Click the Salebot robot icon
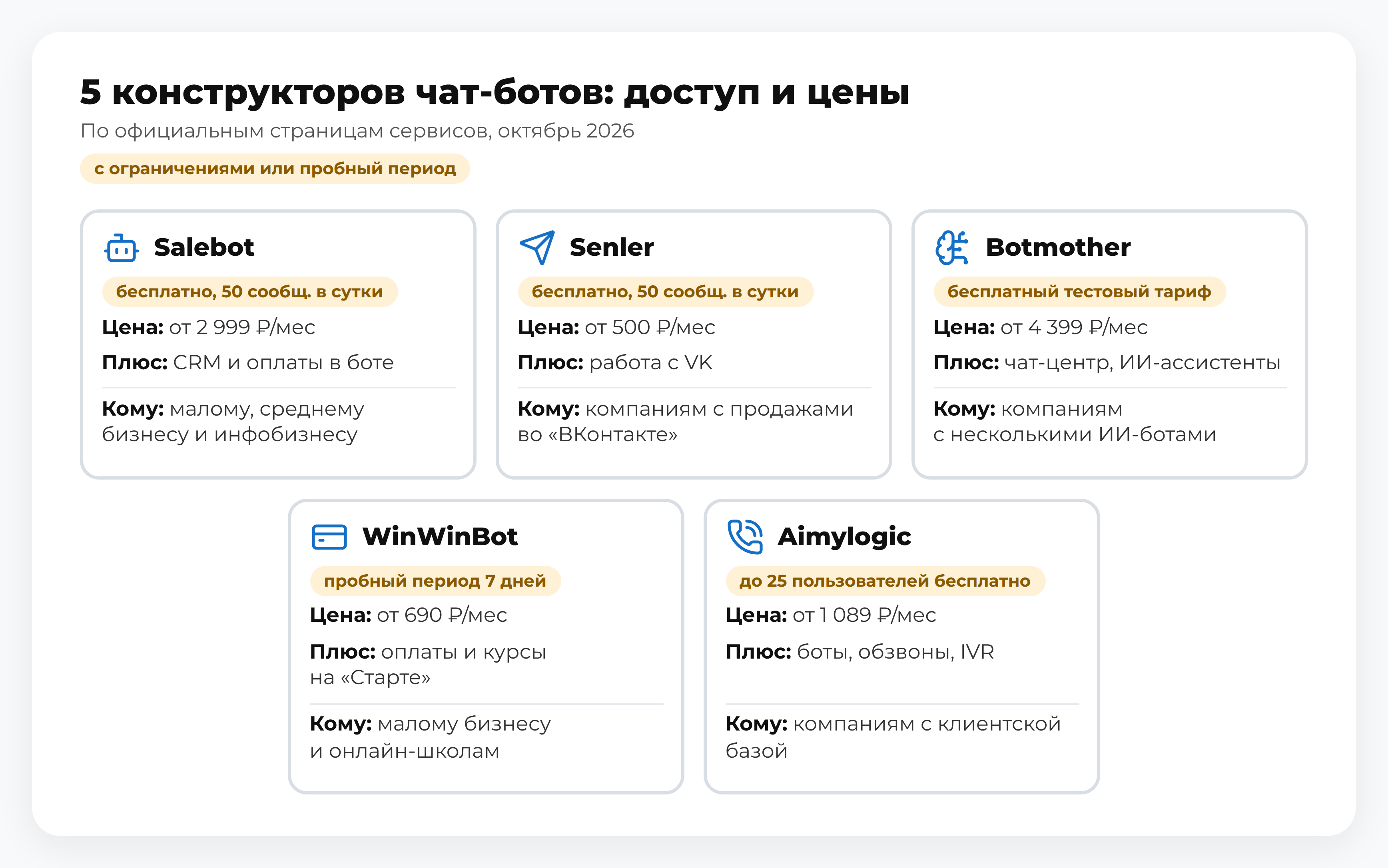Screen dimensions: 1388x868 point(121,247)
